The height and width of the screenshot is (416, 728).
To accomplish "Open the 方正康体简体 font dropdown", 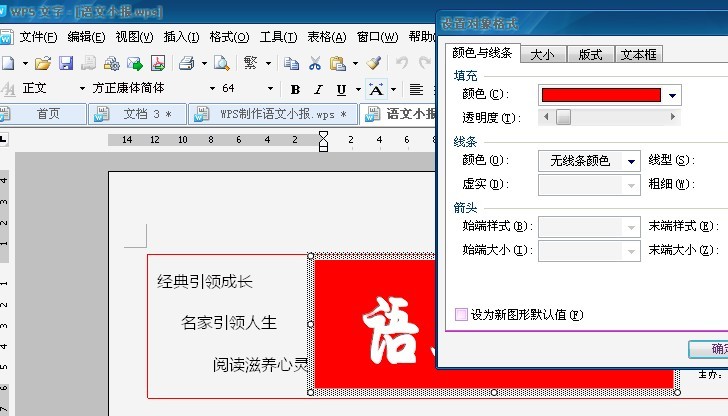I will [x=212, y=88].
